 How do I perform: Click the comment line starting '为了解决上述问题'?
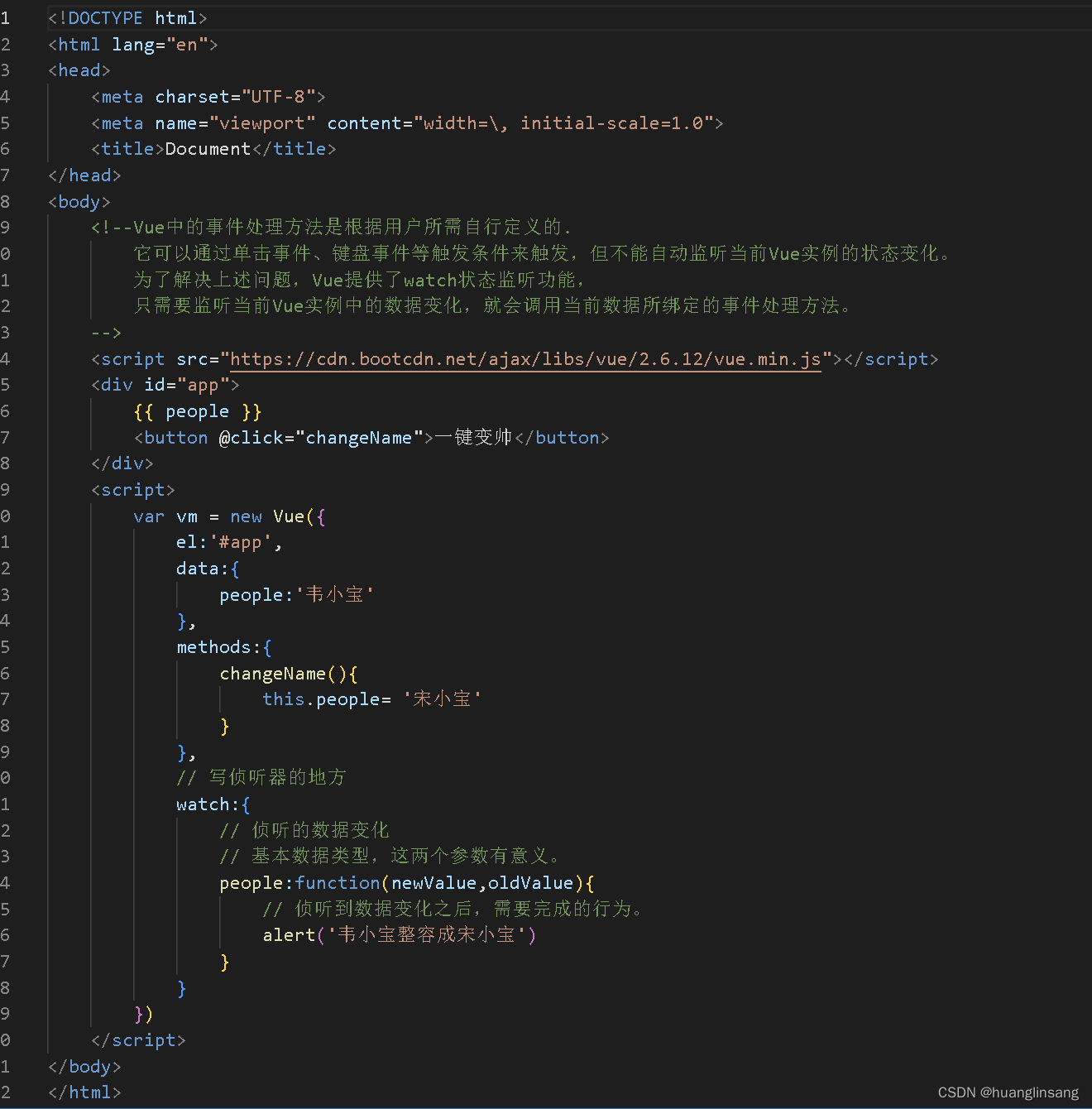[x=360, y=280]
